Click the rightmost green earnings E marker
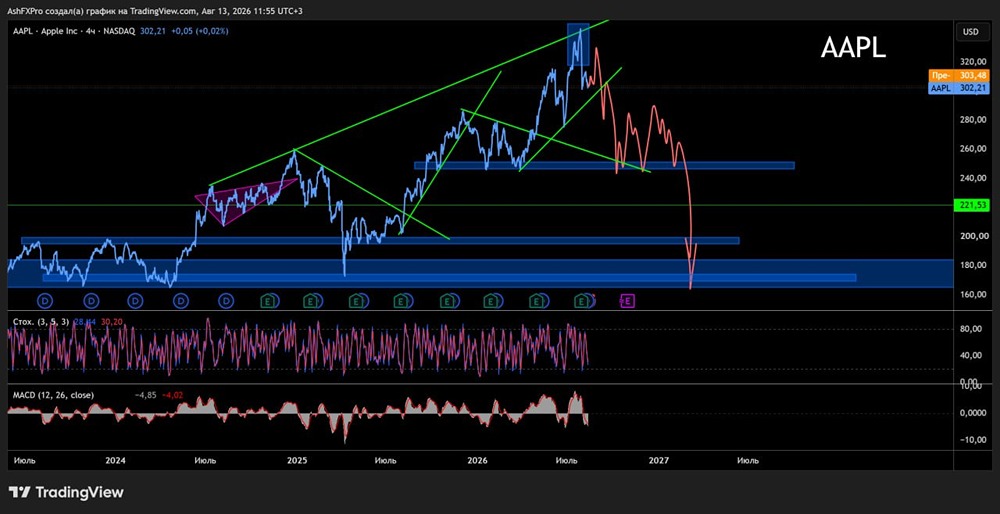The width and height of the screenshot is (1000, 514). [x=582, y=299]
